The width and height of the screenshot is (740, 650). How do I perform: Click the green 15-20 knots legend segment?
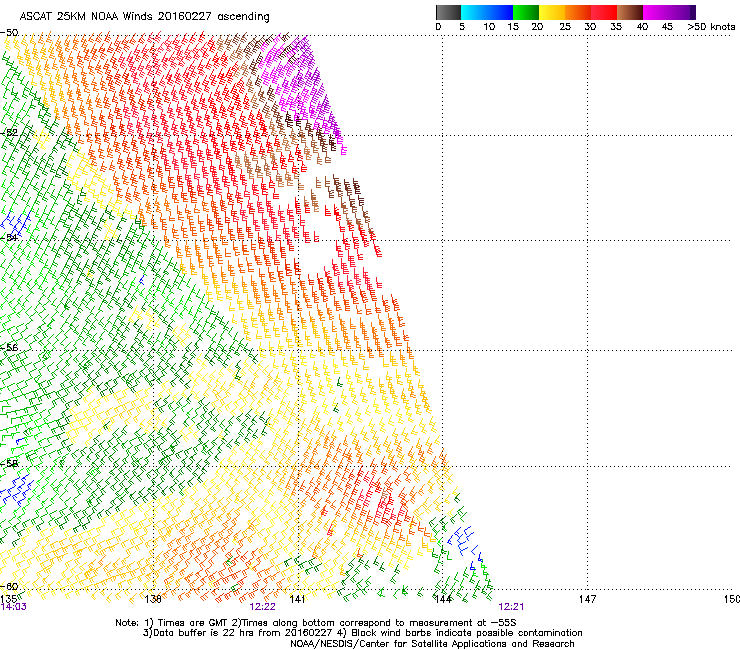(526, 12)
